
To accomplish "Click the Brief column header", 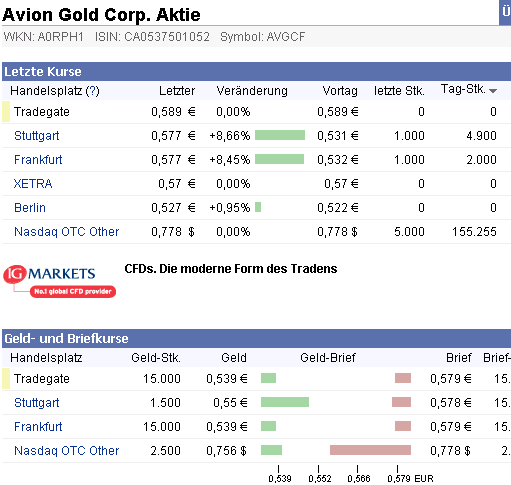I will (x=459, y=358).
